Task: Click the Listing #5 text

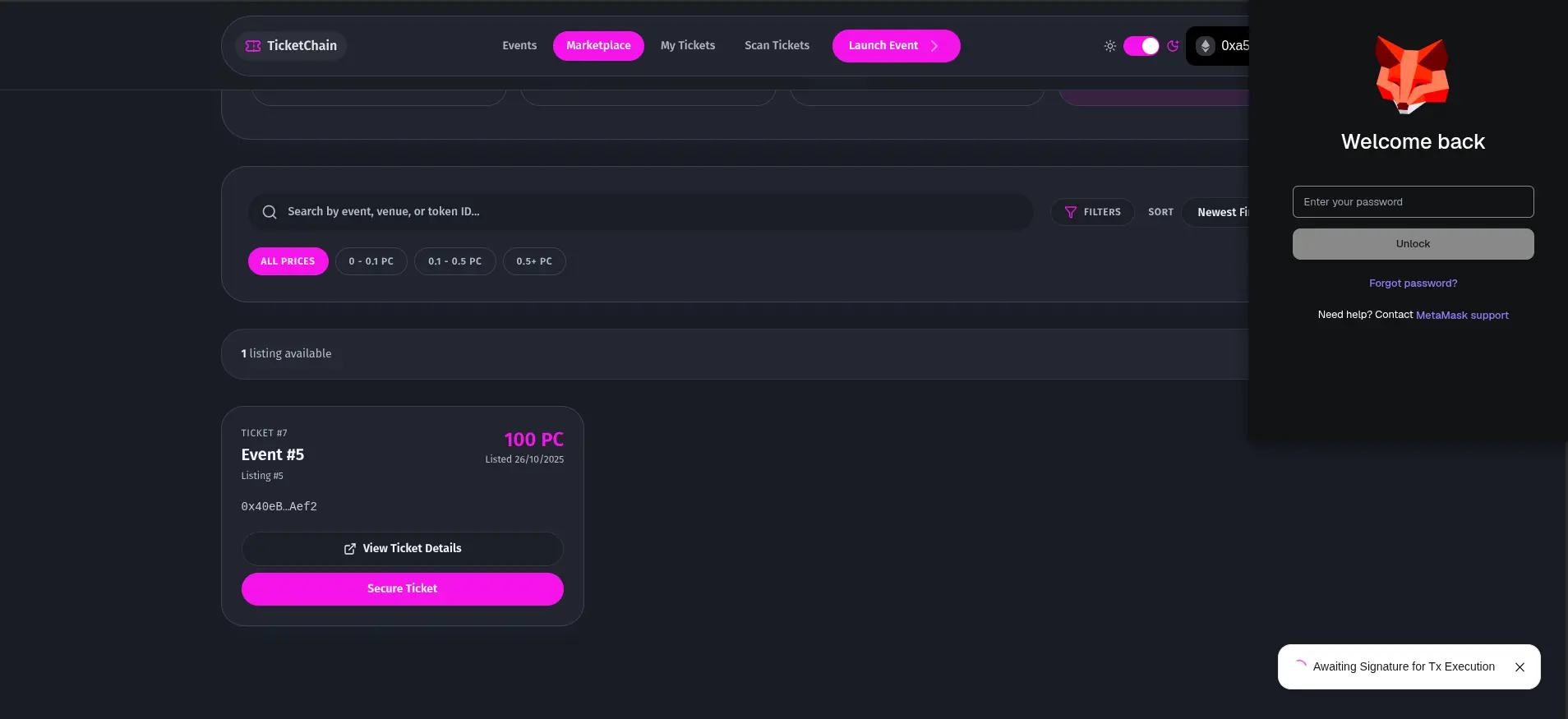Action: click(x=262, y=476)
